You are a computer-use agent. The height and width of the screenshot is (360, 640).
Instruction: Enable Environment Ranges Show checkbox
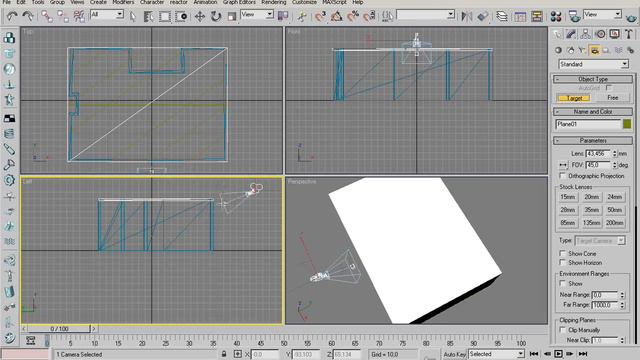point(562,283)
